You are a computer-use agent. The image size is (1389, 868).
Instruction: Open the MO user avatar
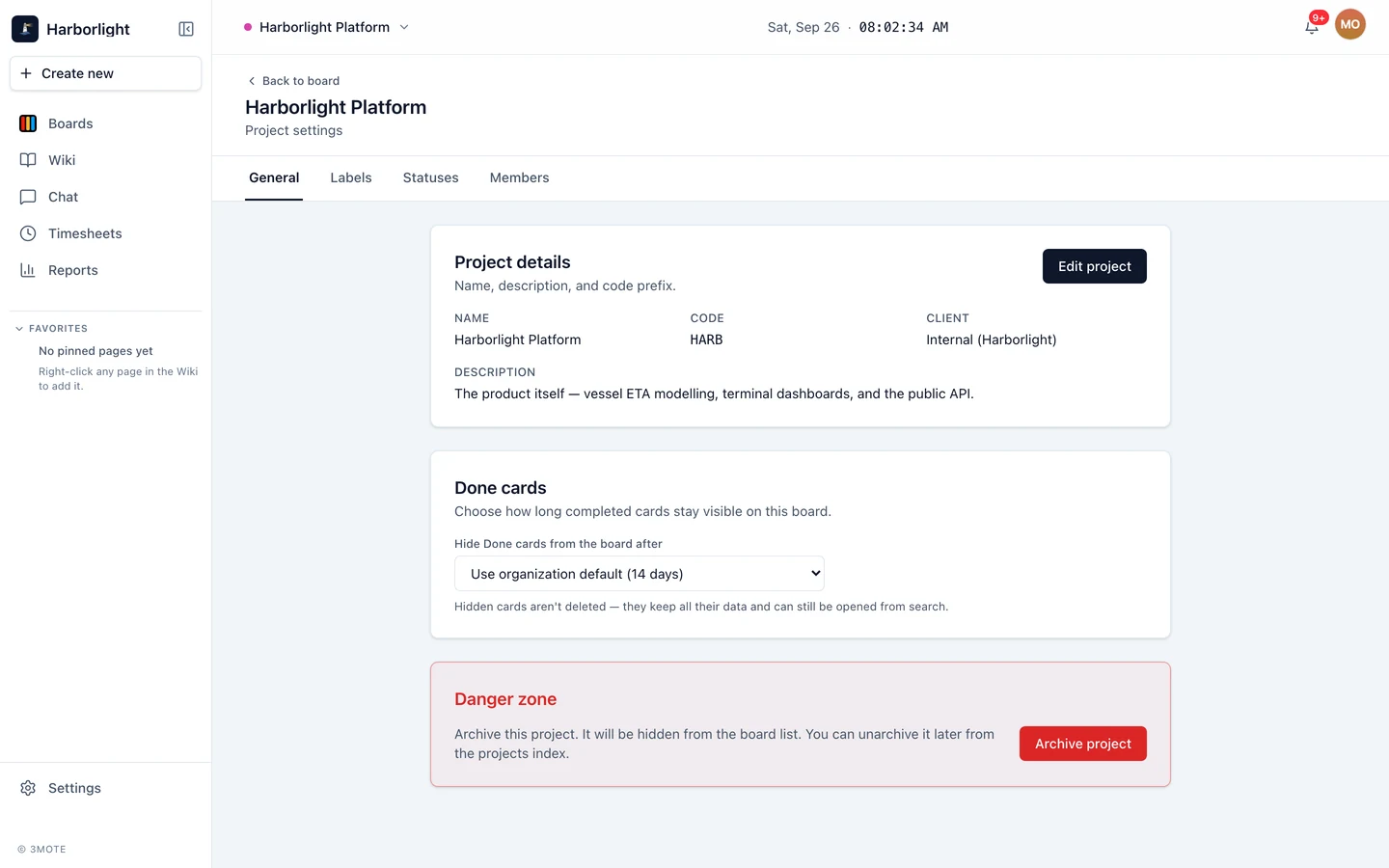1350,24
